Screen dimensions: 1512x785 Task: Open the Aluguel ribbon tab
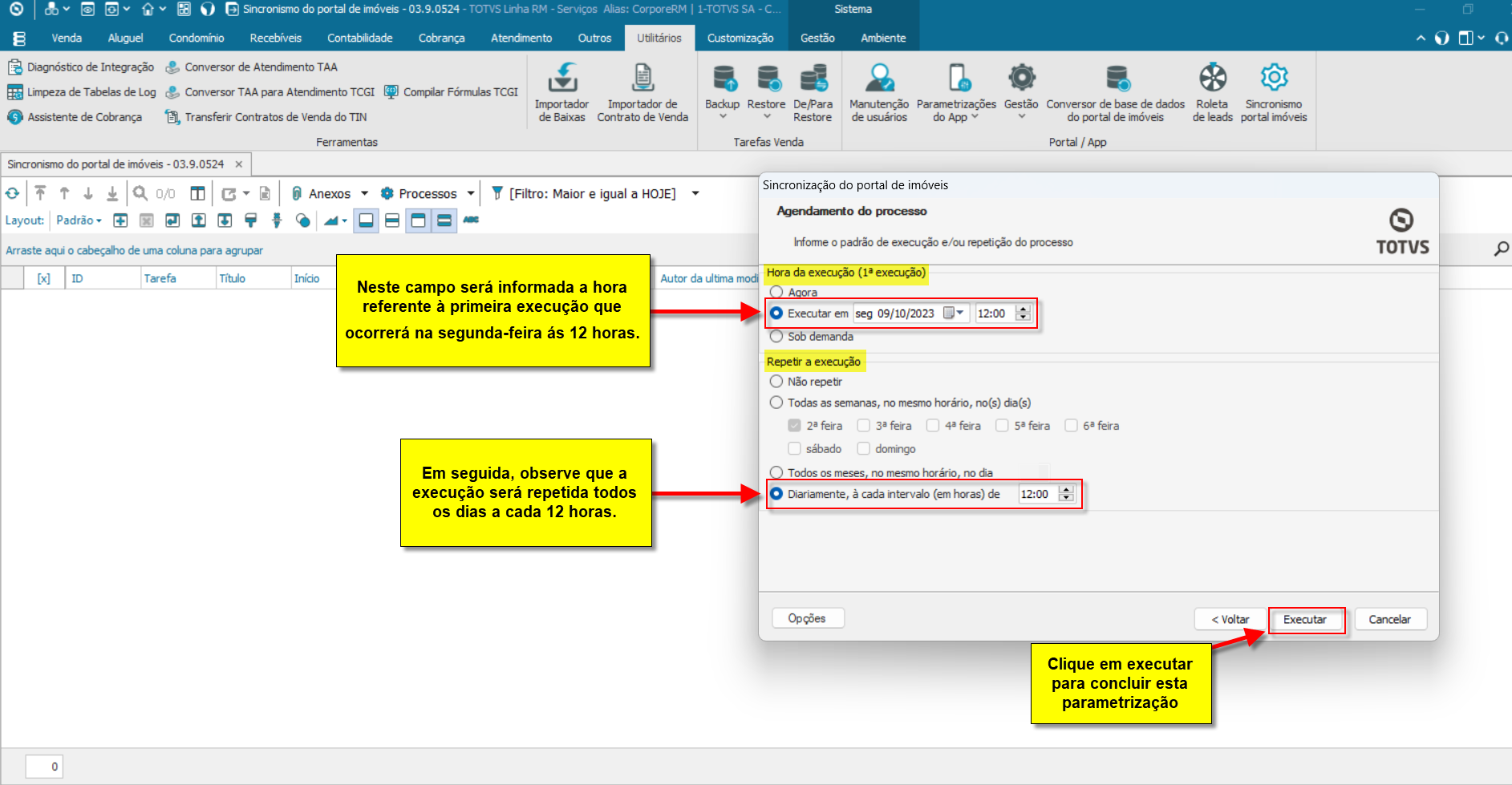point(126,38)
